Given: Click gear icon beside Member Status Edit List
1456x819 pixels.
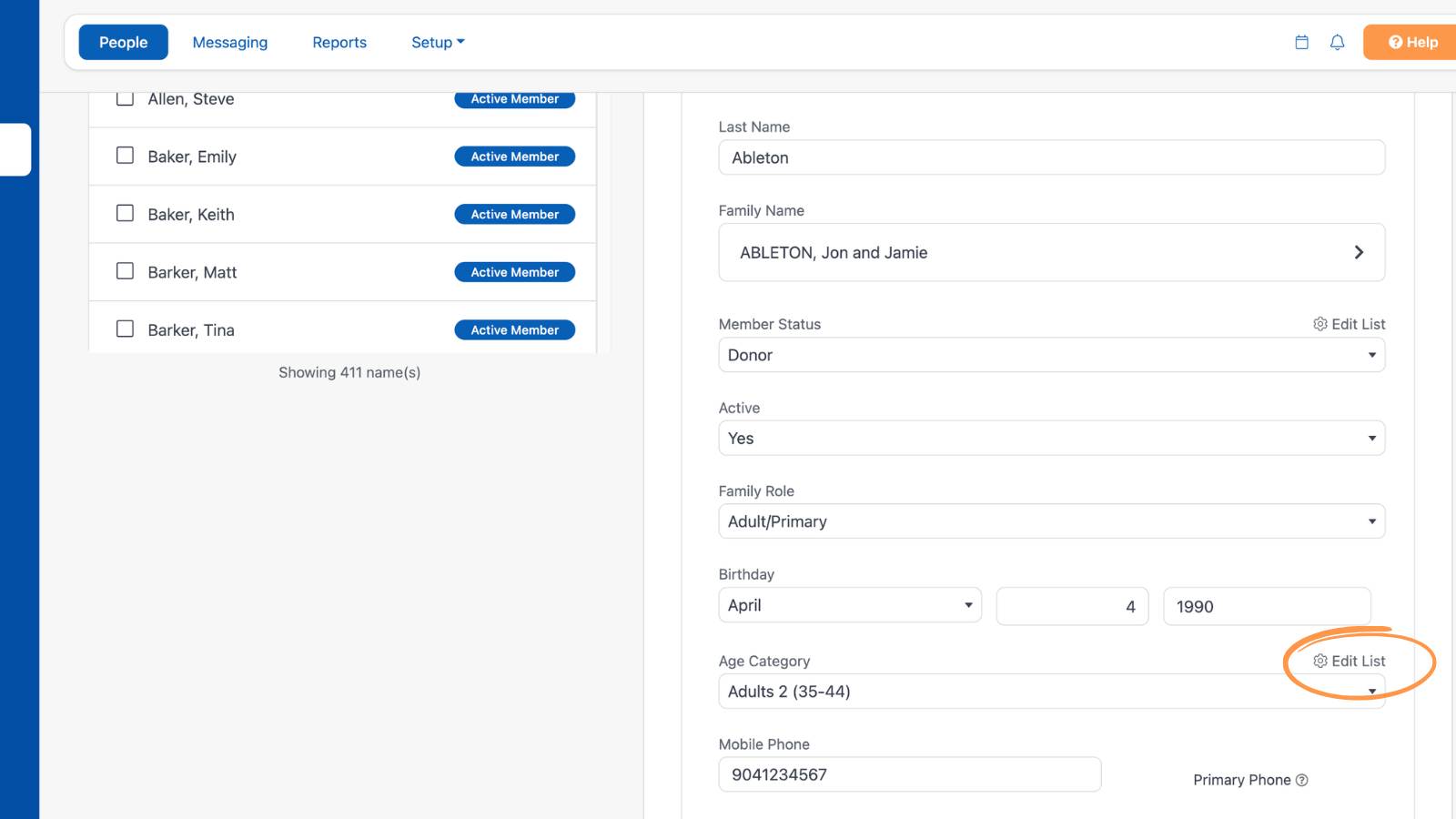Looking at the screenshot, I should point(1319,324).
